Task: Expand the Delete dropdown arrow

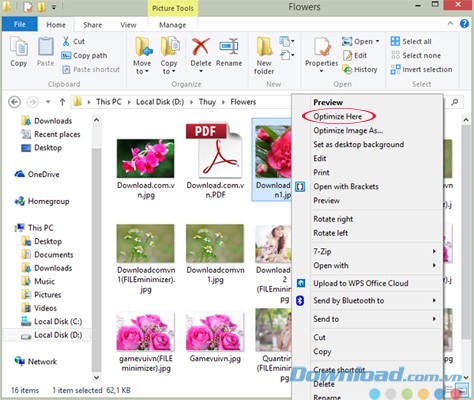Action: coord(201,71)
